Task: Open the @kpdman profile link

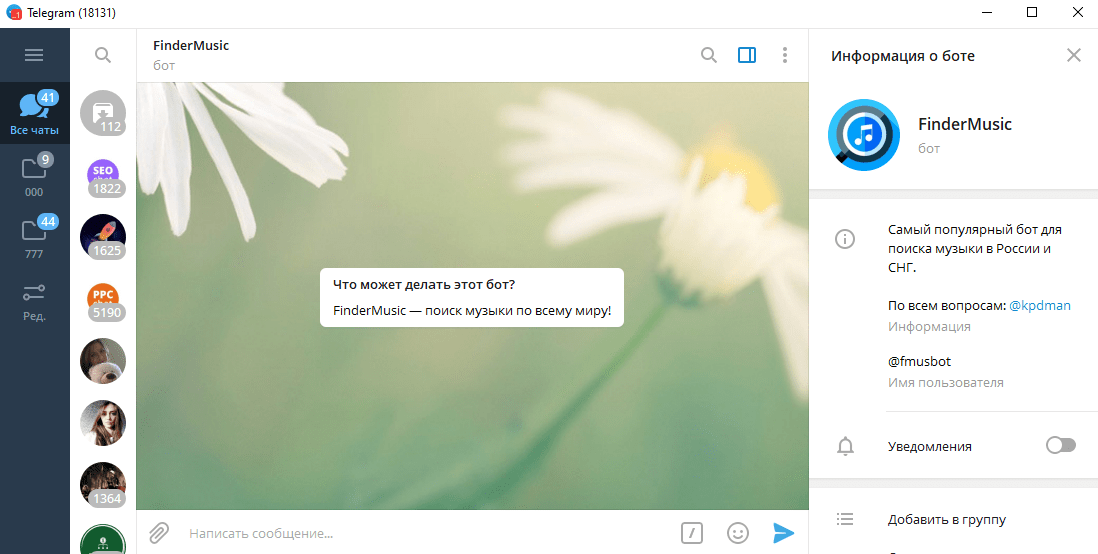Action: tap(1039, 305)
